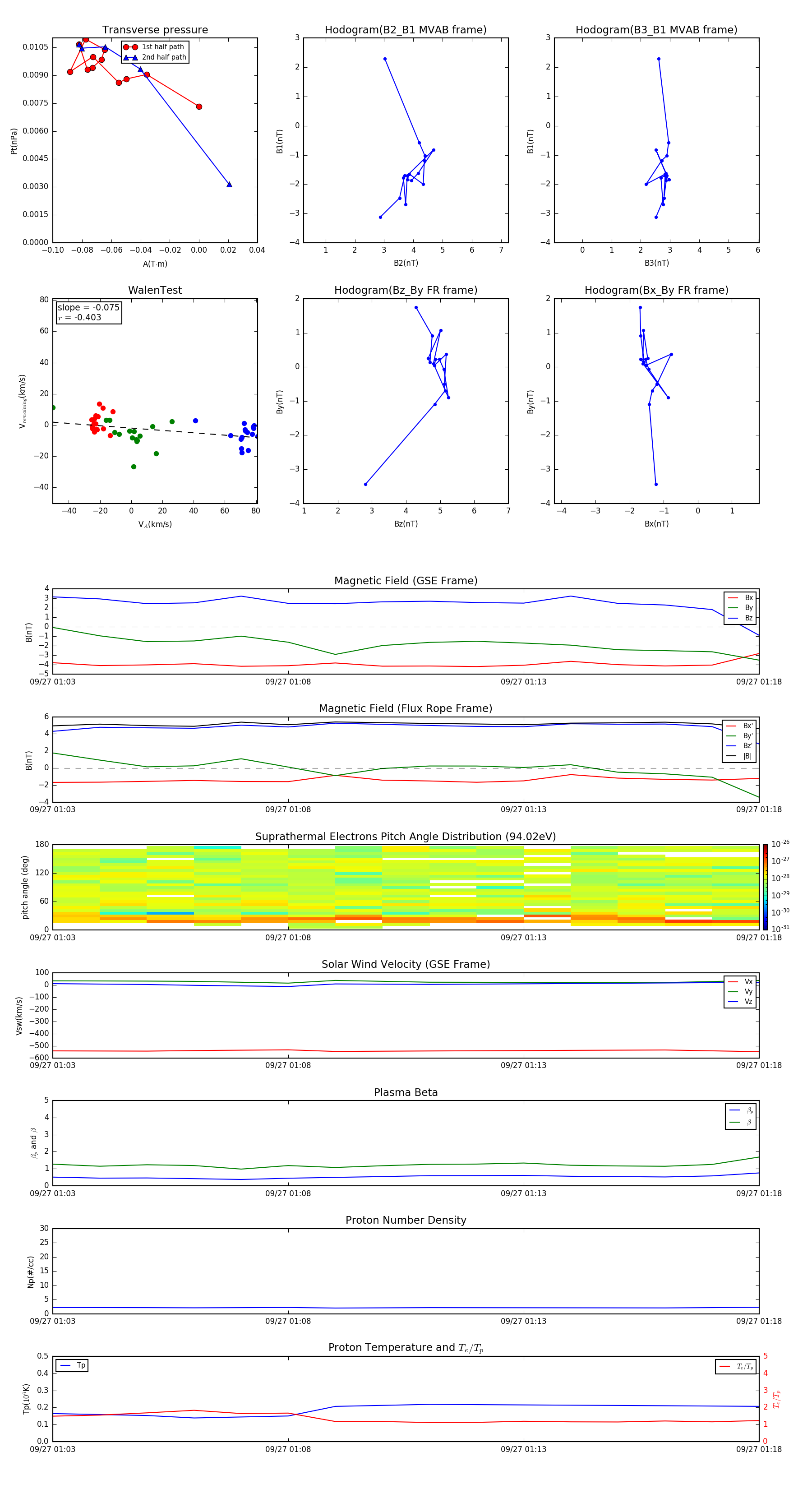The image size is (812, 1489).
Task: Select the 'Bx(nT)' x-axis label
Action: tap(656, 524)
